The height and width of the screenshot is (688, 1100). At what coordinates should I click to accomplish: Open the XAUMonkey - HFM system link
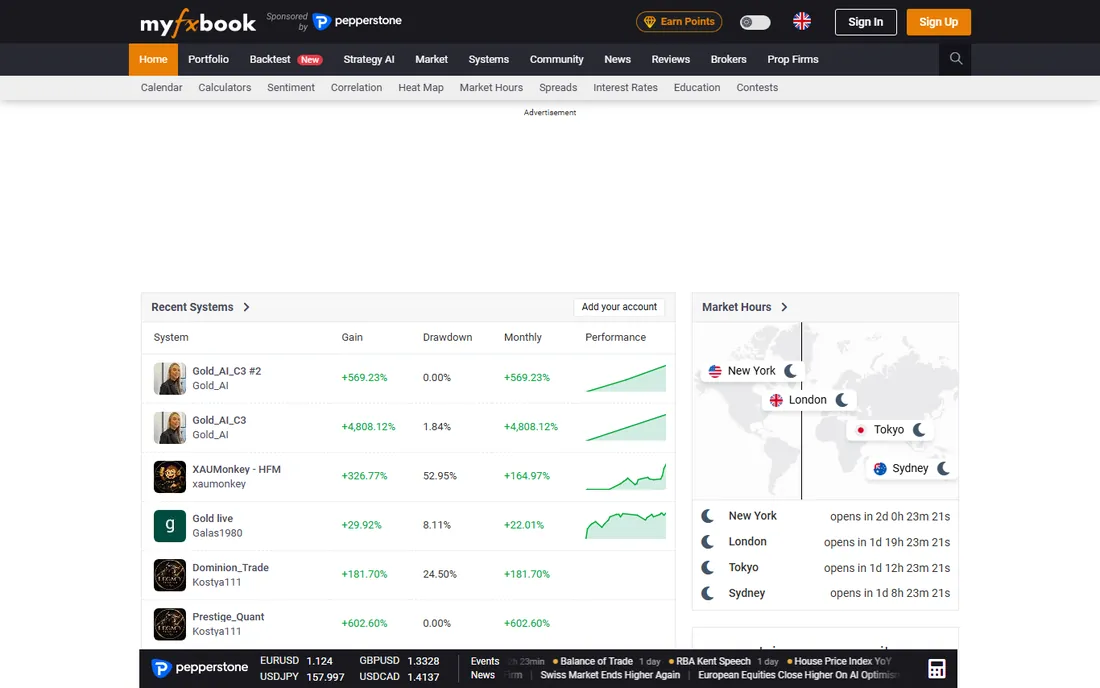tap(236, 469)
